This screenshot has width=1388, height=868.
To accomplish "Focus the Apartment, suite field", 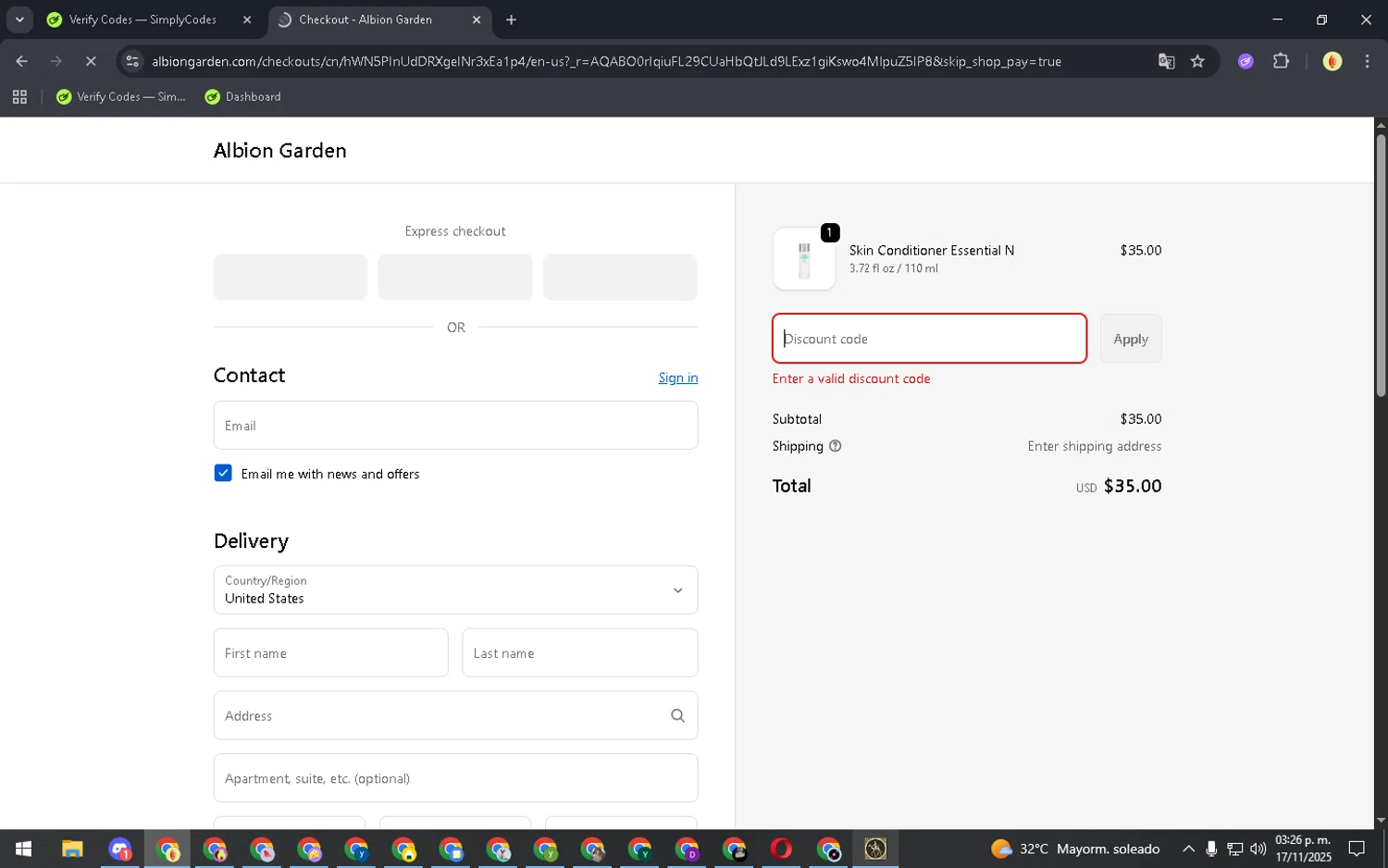I will pyautogui.click(x=455, y=778).
